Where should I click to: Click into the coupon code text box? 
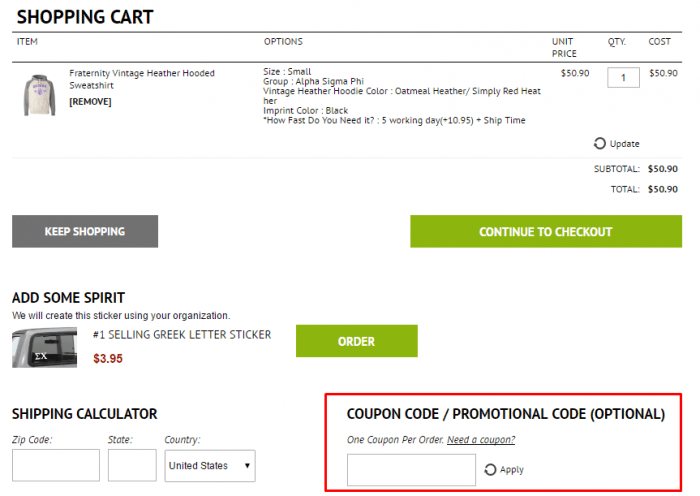(x=411, y=470)
